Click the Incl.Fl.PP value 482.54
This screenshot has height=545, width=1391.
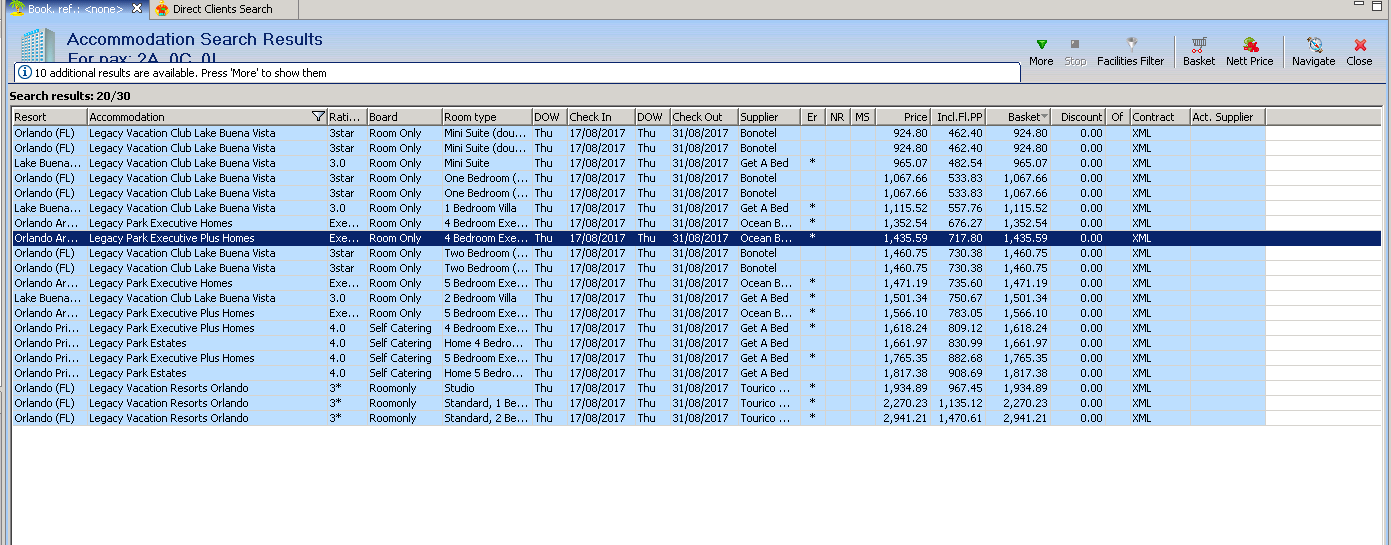(x=964, y=163)
